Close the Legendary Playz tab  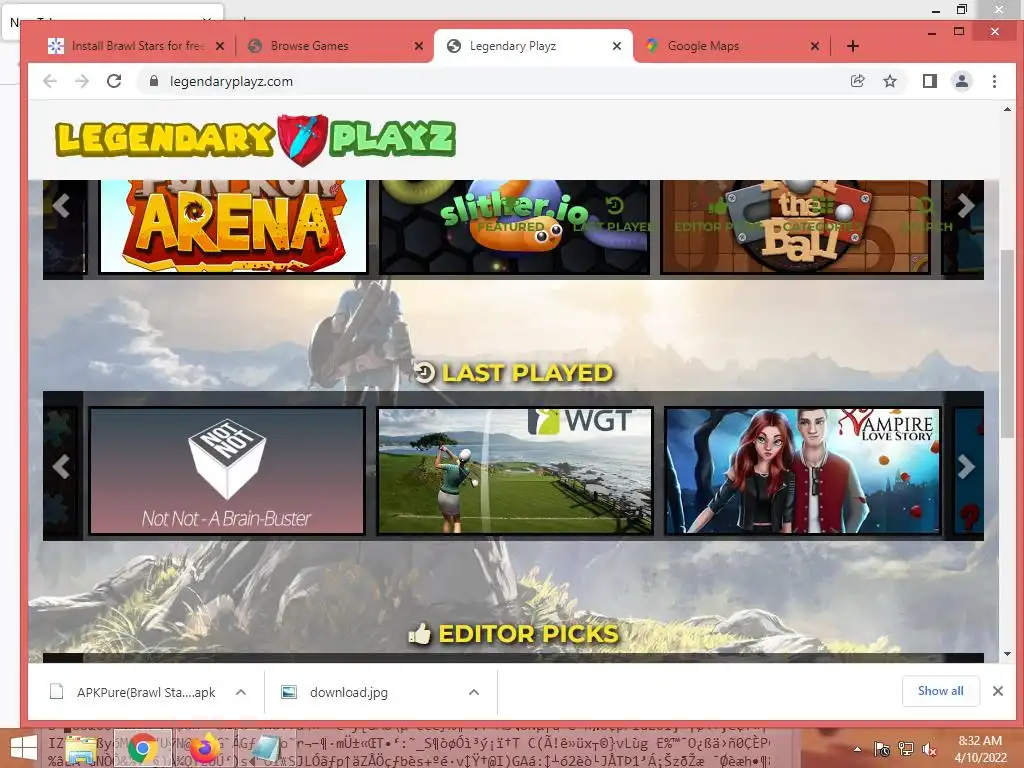click(x=616, y=46)
